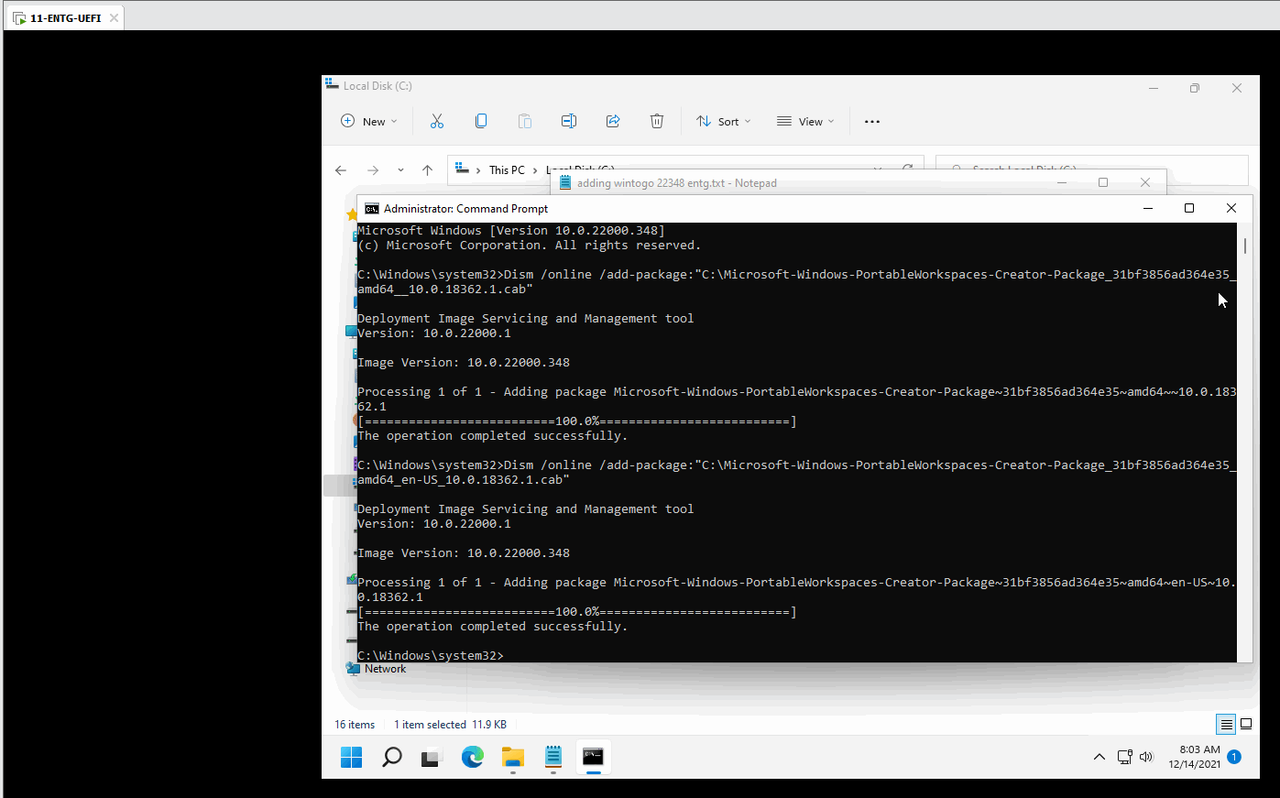Click the Paste clipboard icon in Explorer toolbar
The width and height of the screenshot is (1280, 798).
click(x=525, y=121)
